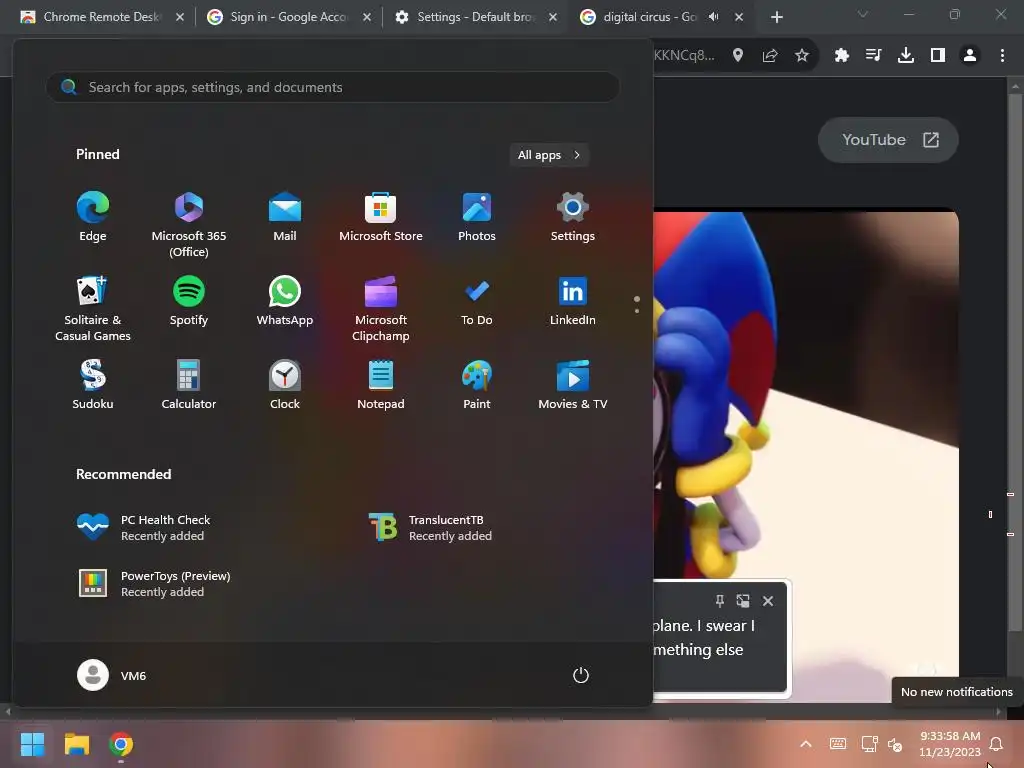Open the touch keyboard tray icon
1024x768 pixels.
coord(838,744)
